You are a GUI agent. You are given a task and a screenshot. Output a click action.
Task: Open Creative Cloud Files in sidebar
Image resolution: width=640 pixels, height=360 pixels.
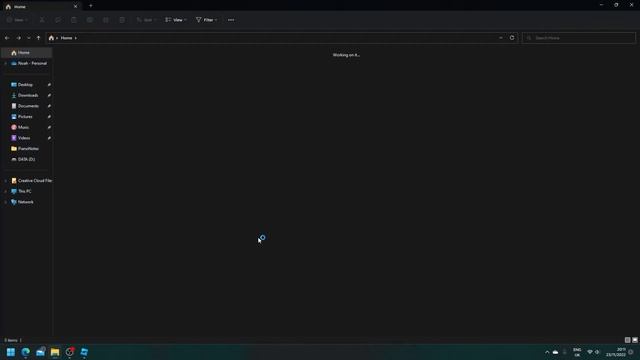(31, 180)
